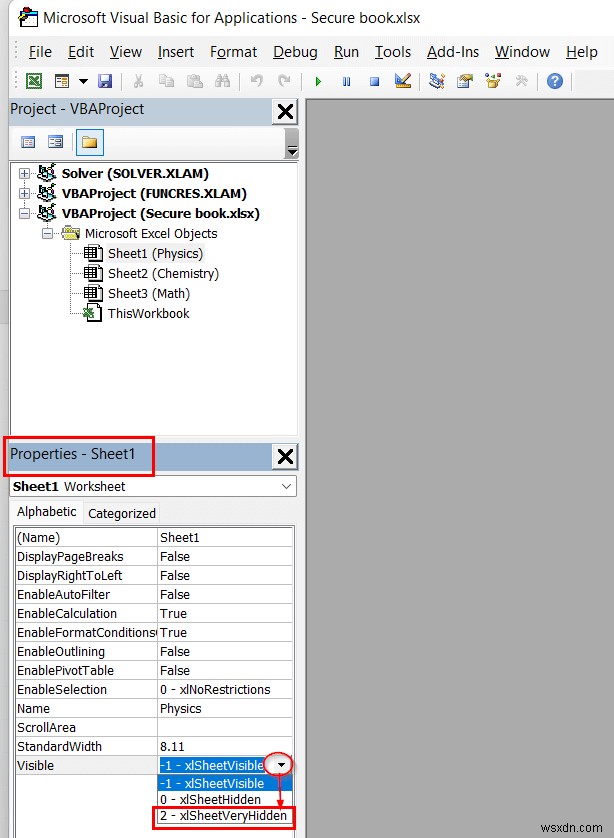Click the View Microsoft Excel toolbar icon
Viewport: 614px width, 838px height.
(x=34, y=81)
